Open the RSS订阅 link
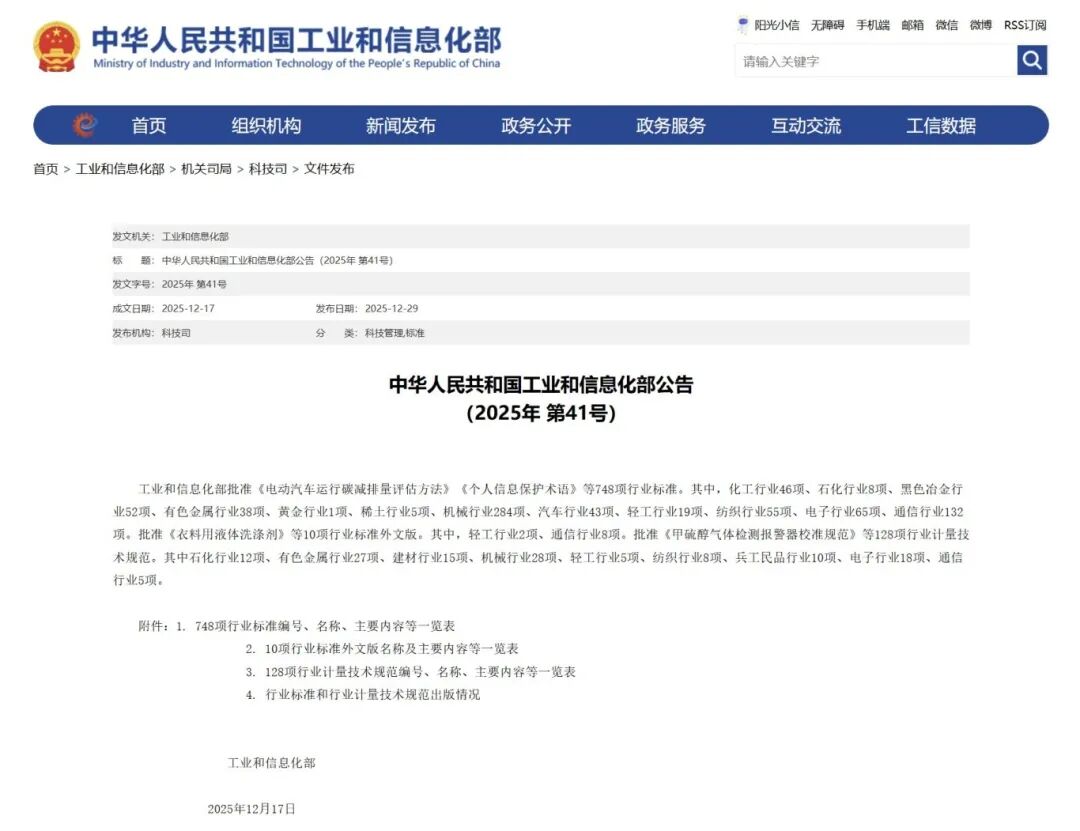This screenshot has width=1080, height=831. pos(1024,25)
